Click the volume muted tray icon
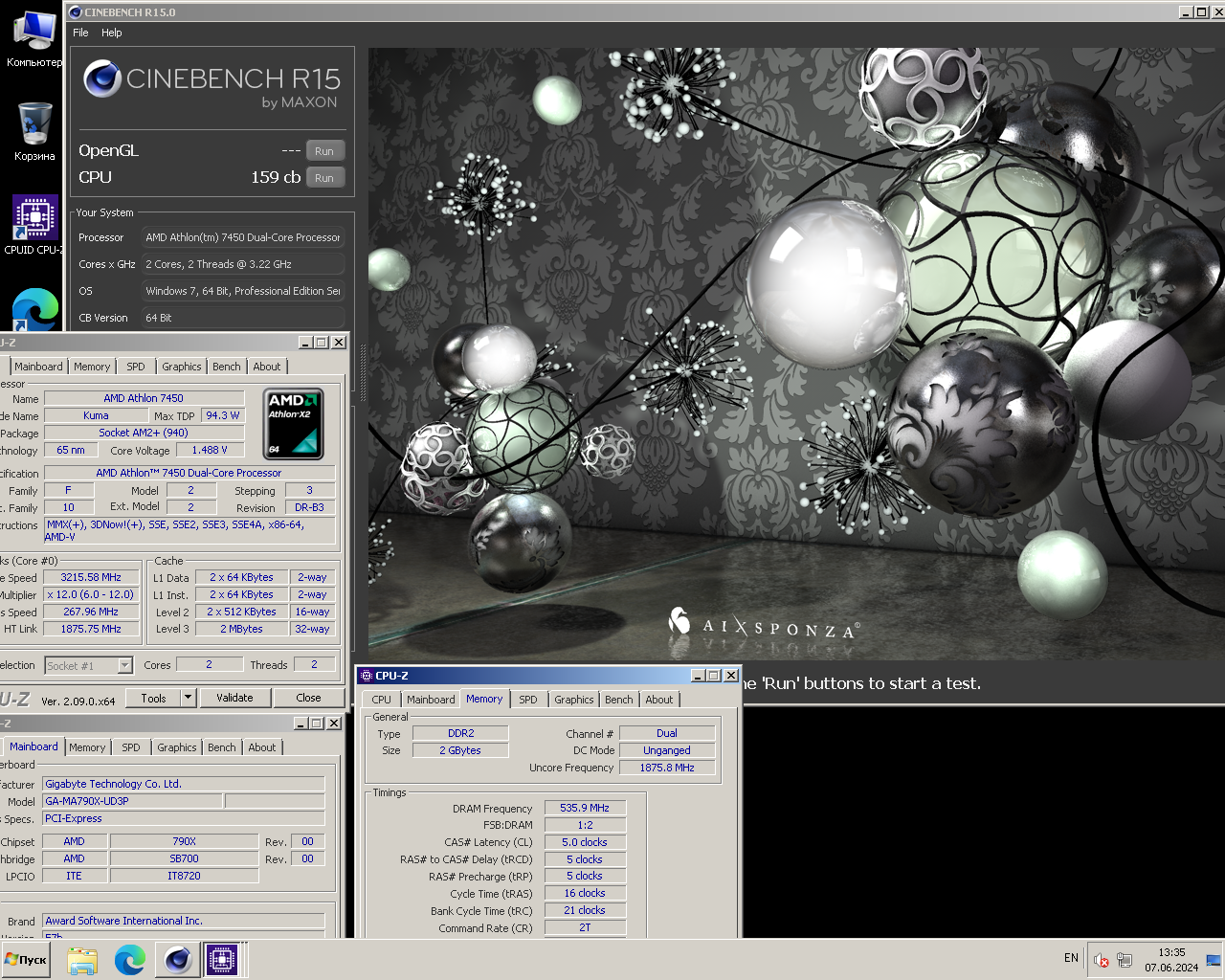The width and height of the screenshot is (1225, 980). point(1102,960)
